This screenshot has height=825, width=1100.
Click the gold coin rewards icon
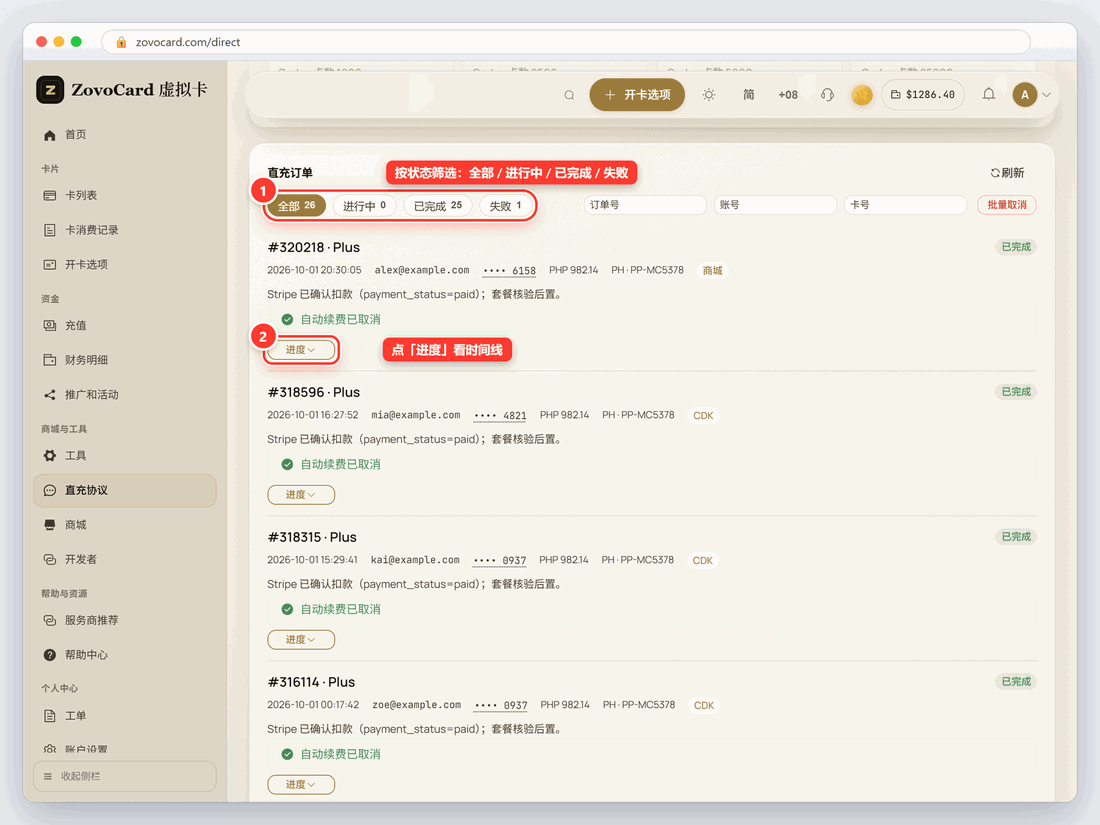(x=861, y=95)
